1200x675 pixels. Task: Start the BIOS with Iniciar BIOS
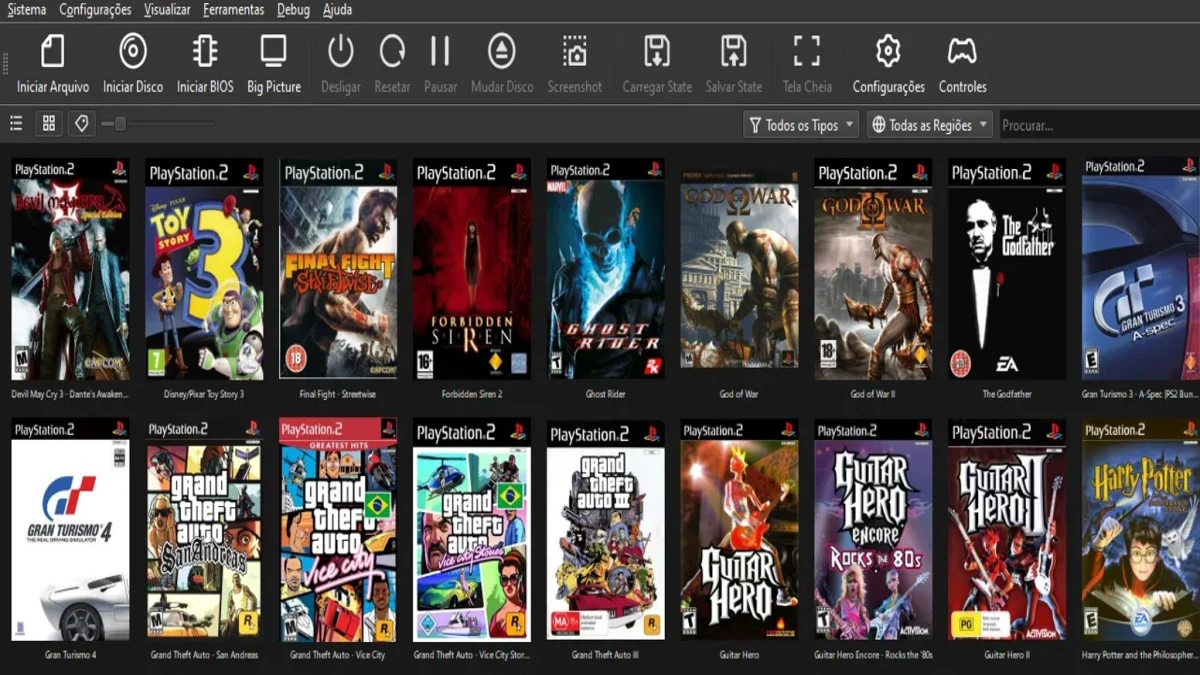205,51
